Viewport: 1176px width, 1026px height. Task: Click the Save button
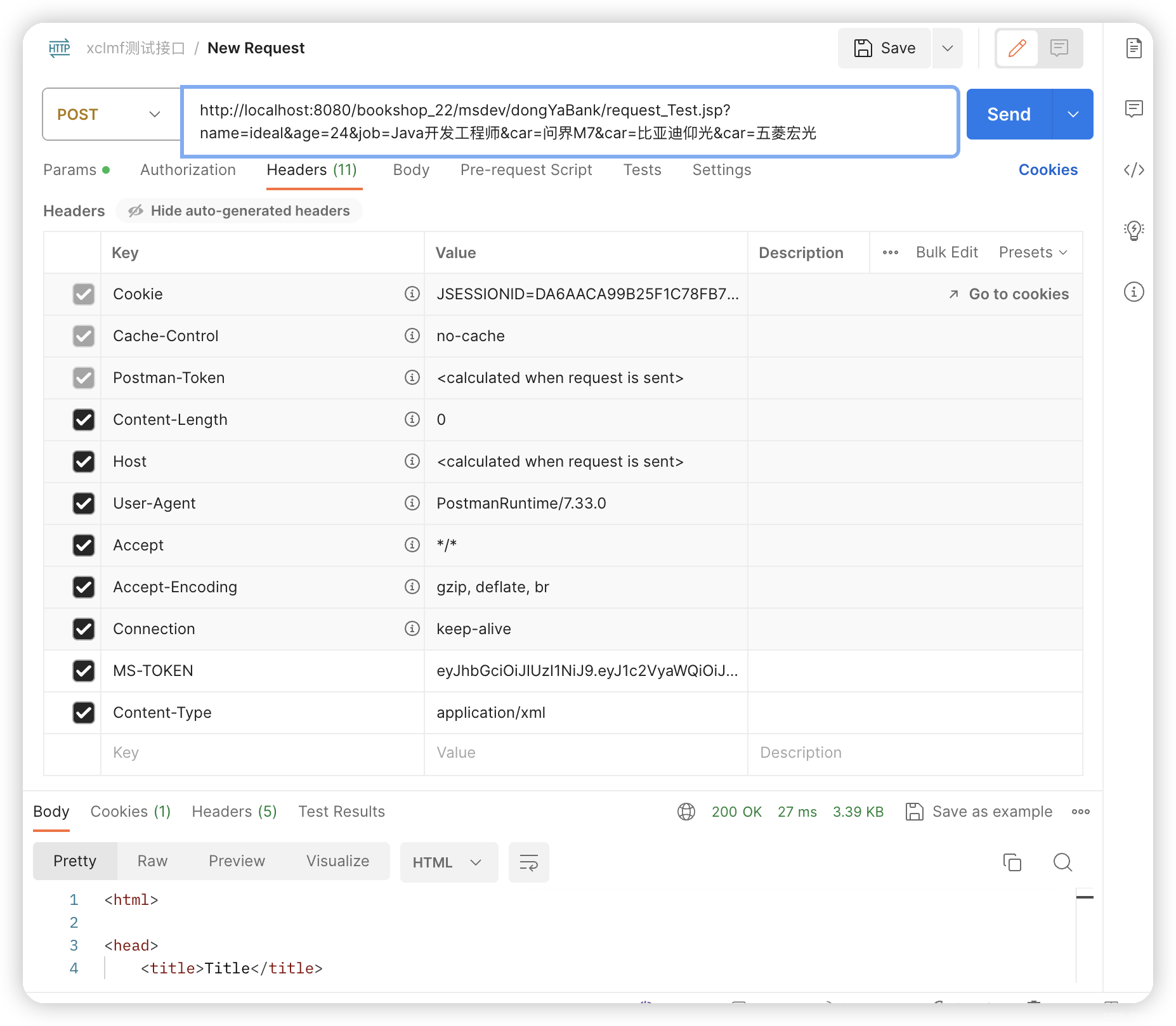tap(884, 48)
